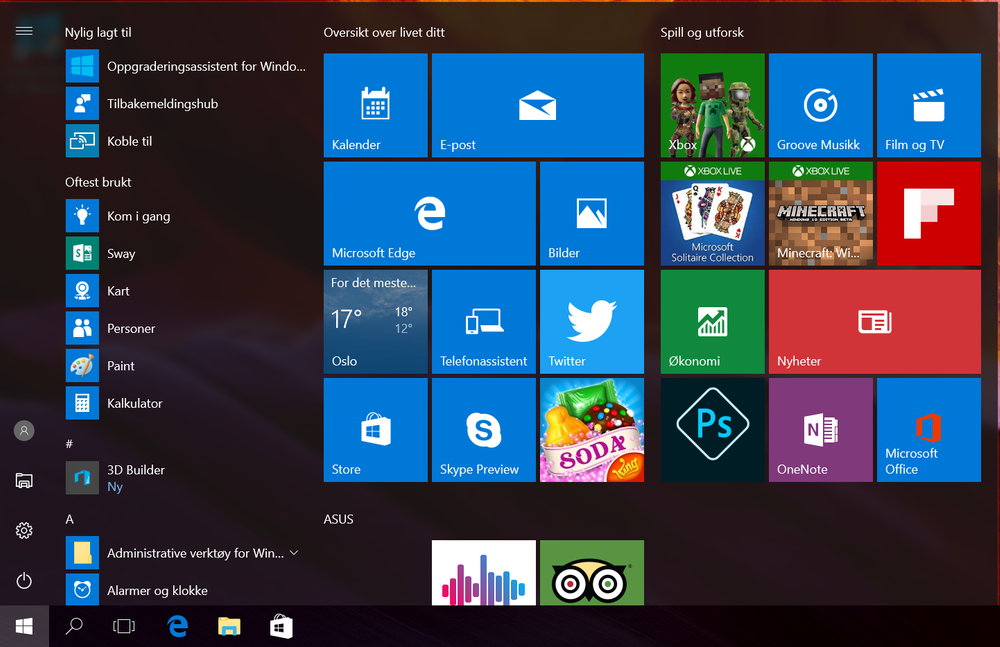This screenshot has height=647, width=1000.
Task: Open the Oslo weather tile
Action: point(375,322)
